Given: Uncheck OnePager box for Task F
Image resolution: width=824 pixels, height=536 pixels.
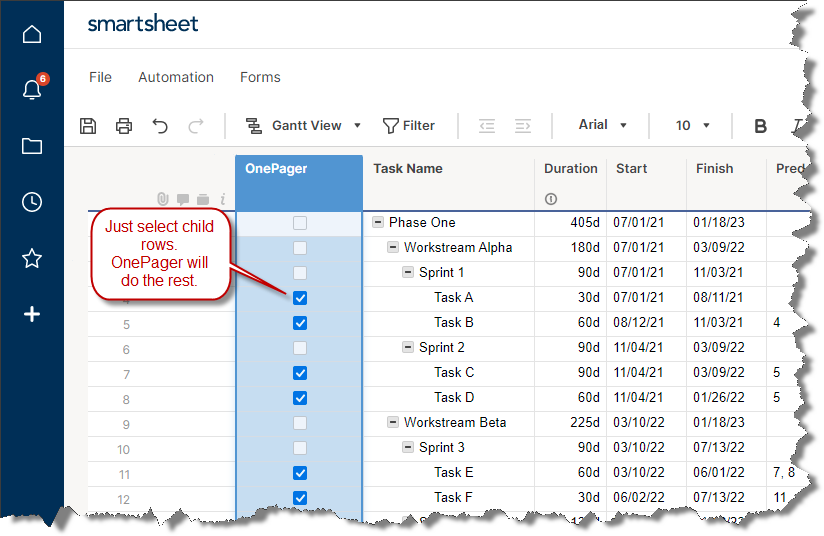Looking at the screenshot, I should click(x=300, y=498).
